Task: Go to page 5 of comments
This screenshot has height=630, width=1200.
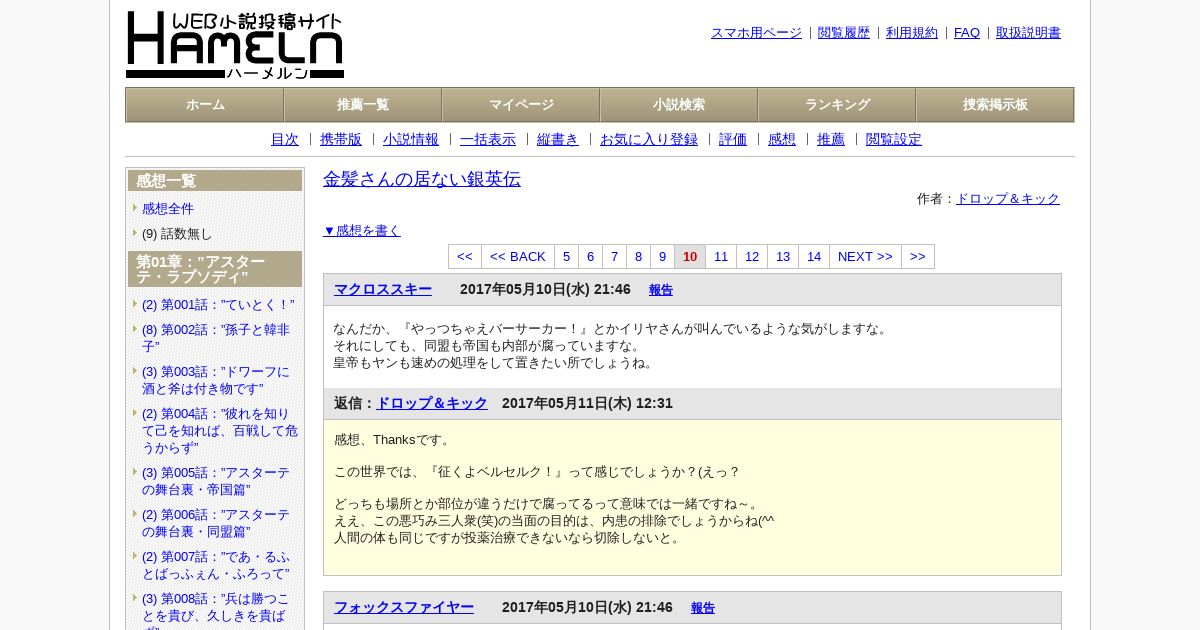Action: coord(567,257)
